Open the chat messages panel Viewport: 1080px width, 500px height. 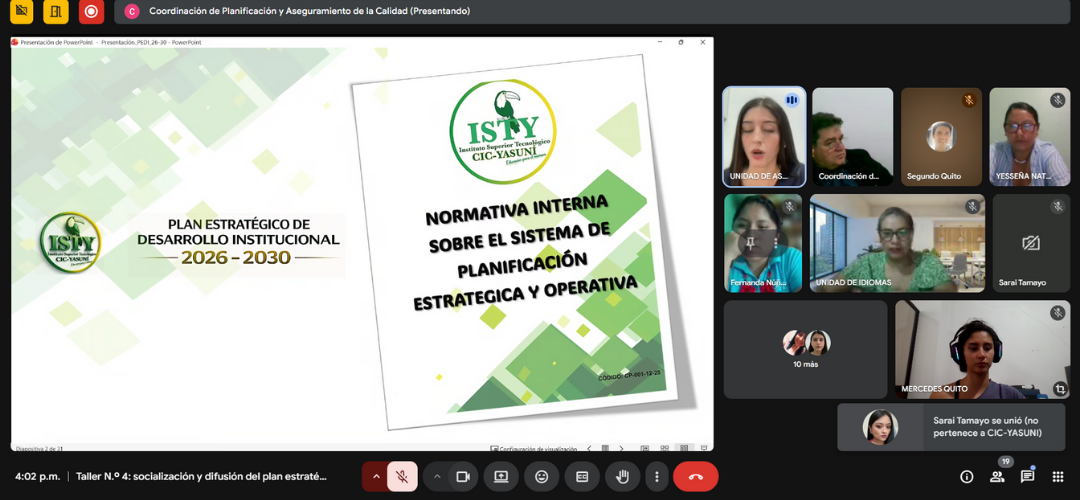pos(1027,477)
